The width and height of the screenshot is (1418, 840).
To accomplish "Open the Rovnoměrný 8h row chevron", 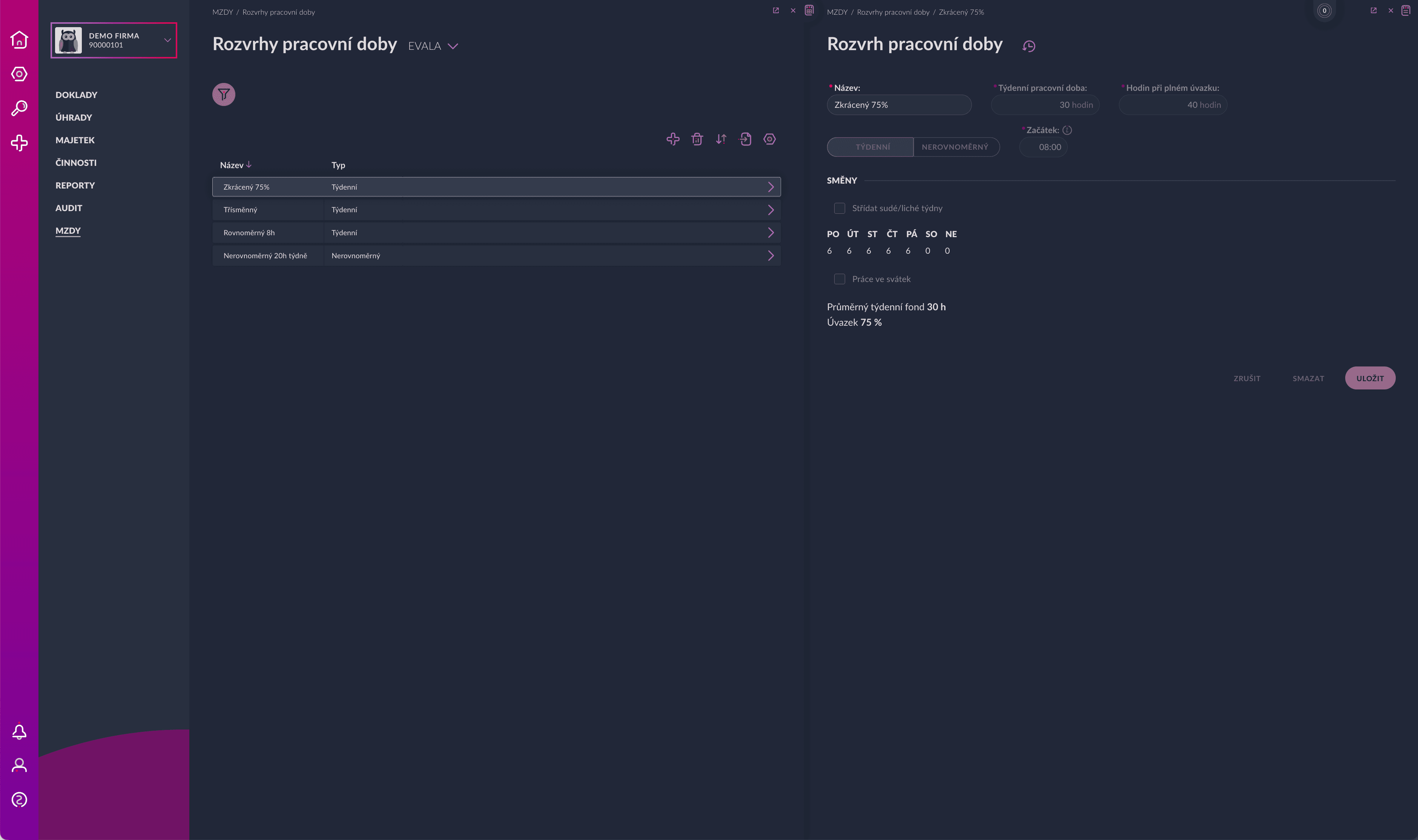I will tap(770, 233).
